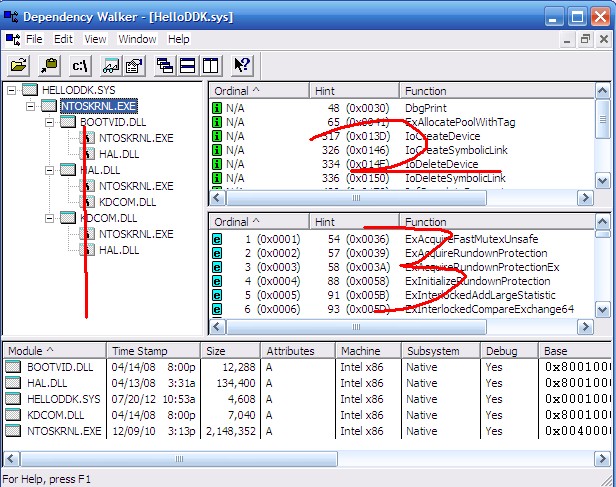
Task: Sort modules by the Subsystem column
Action: 440,351
